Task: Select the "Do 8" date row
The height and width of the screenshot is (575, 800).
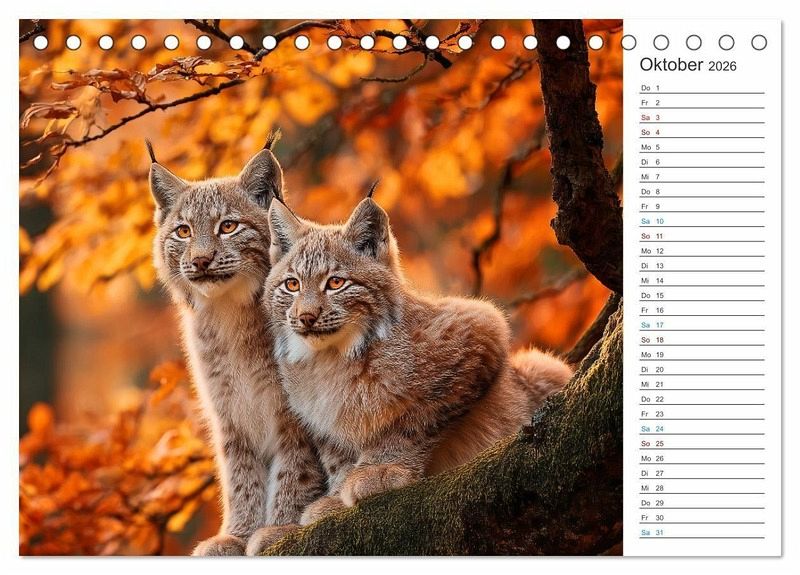Action: click(702, 191)
